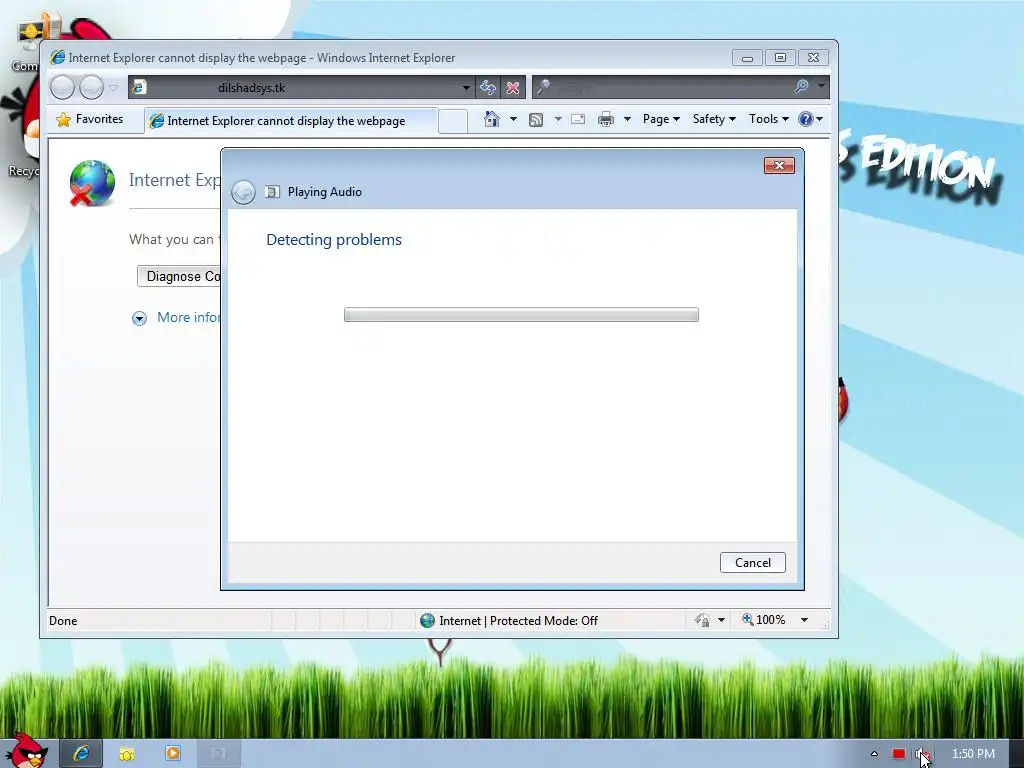This screenshot has height=768, width=1024.
Task: Open the Tools menu
Action: pyautogui.click(x=769, y=119)
